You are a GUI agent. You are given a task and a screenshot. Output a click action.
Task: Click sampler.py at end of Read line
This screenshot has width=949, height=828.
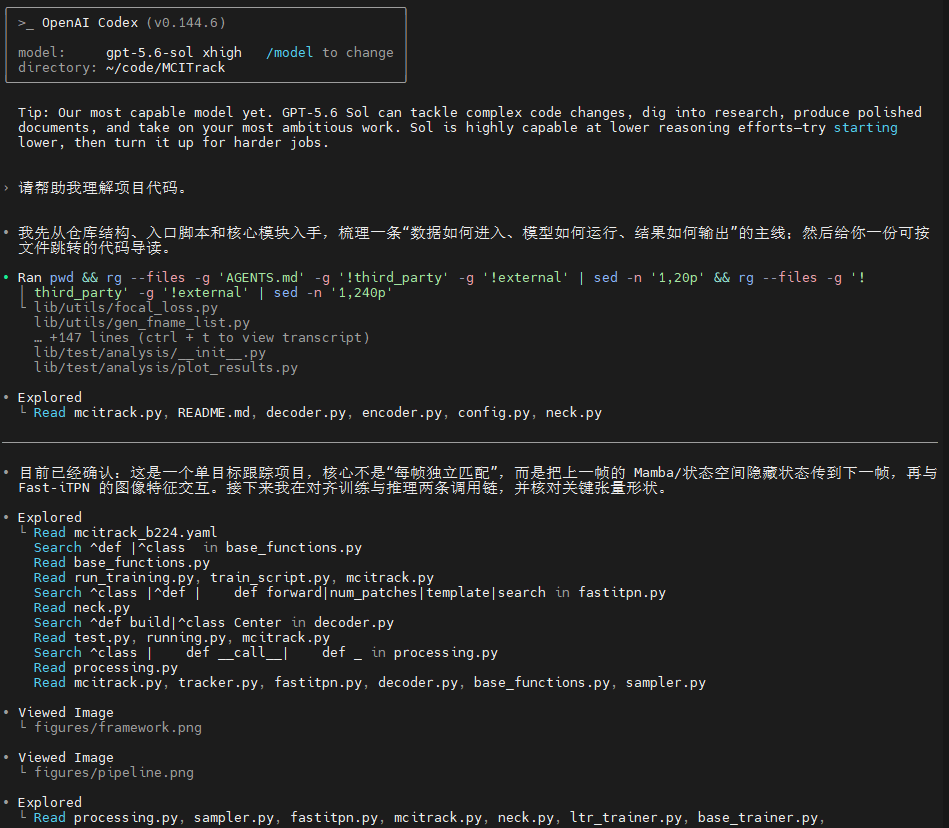(666, 683)
